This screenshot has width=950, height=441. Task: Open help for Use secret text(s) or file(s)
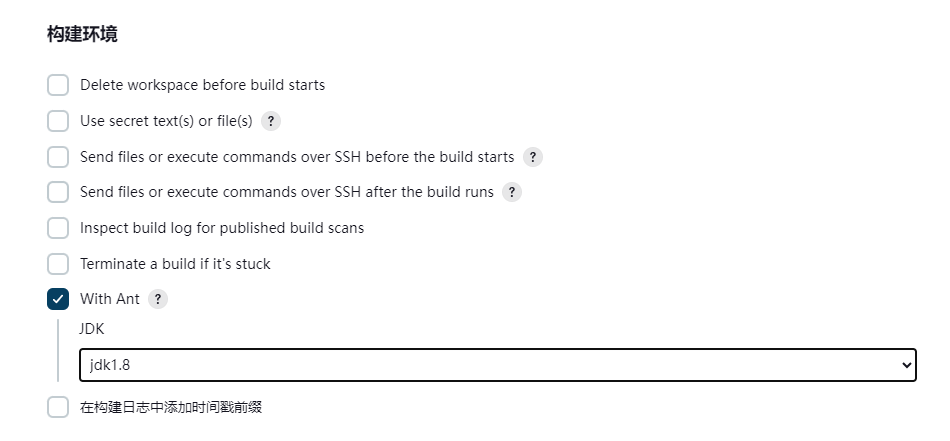coord(271,121)
